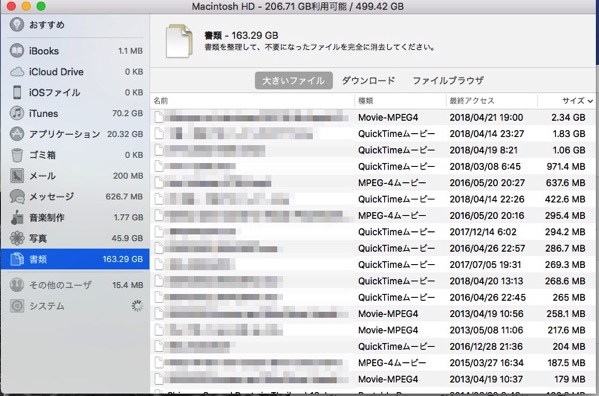Select the row accessed 2018/04/21 19:00

(x=373, y=117)
